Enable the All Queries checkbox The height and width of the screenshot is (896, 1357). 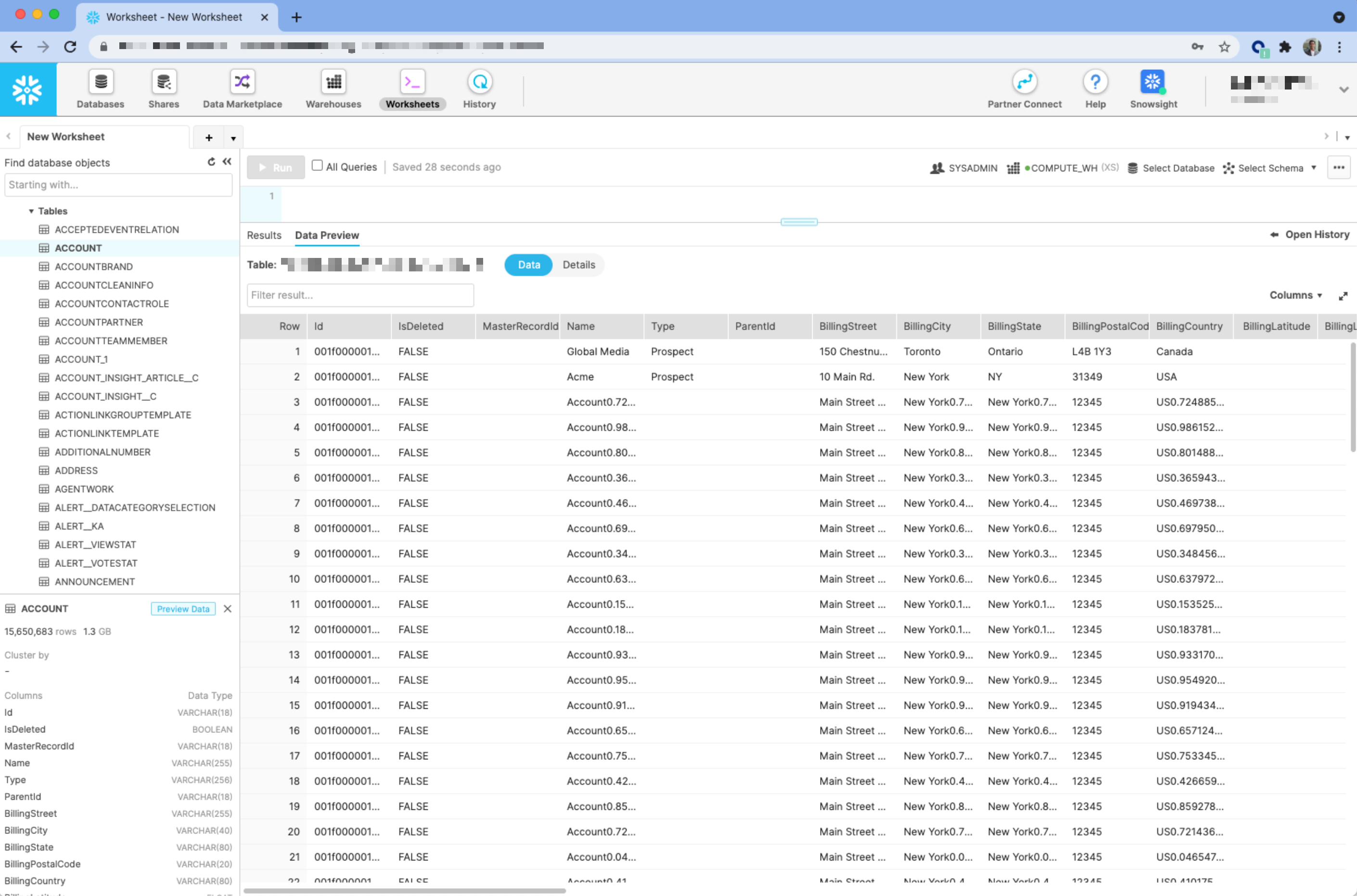[317, 166]
